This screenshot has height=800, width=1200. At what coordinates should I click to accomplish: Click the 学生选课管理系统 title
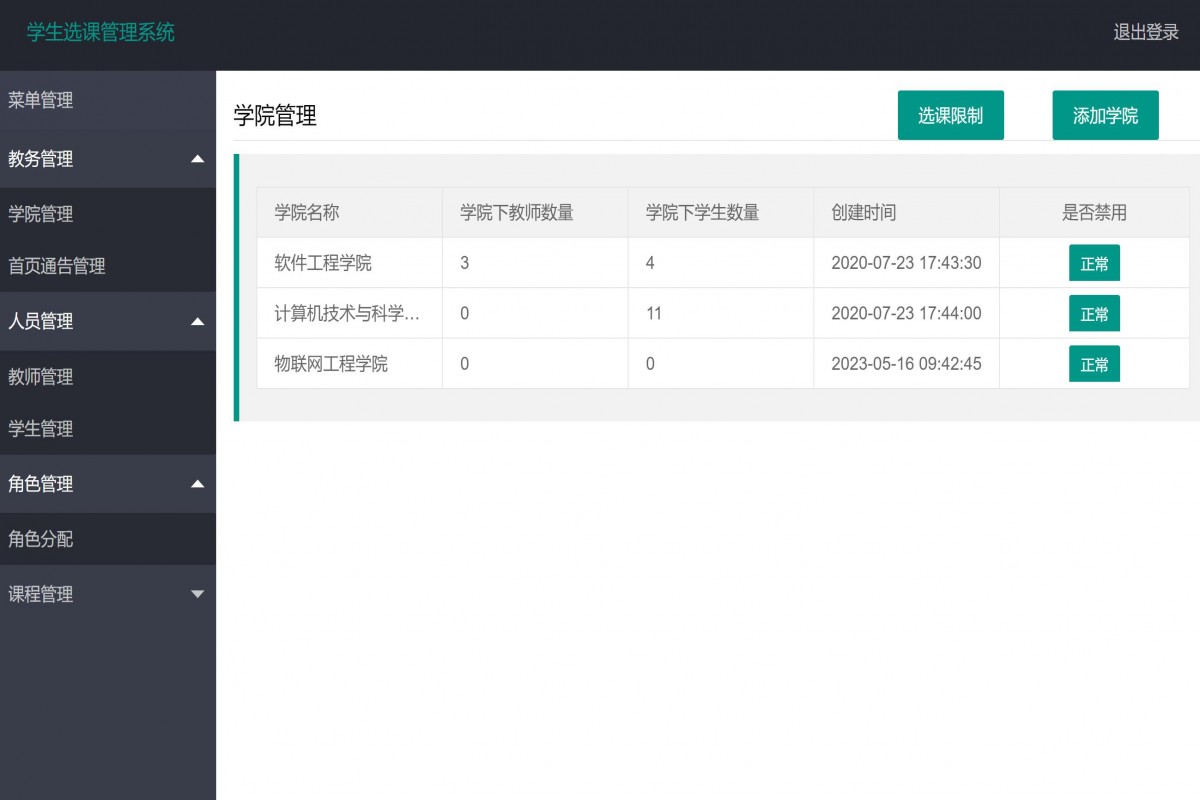pos(102,33)
